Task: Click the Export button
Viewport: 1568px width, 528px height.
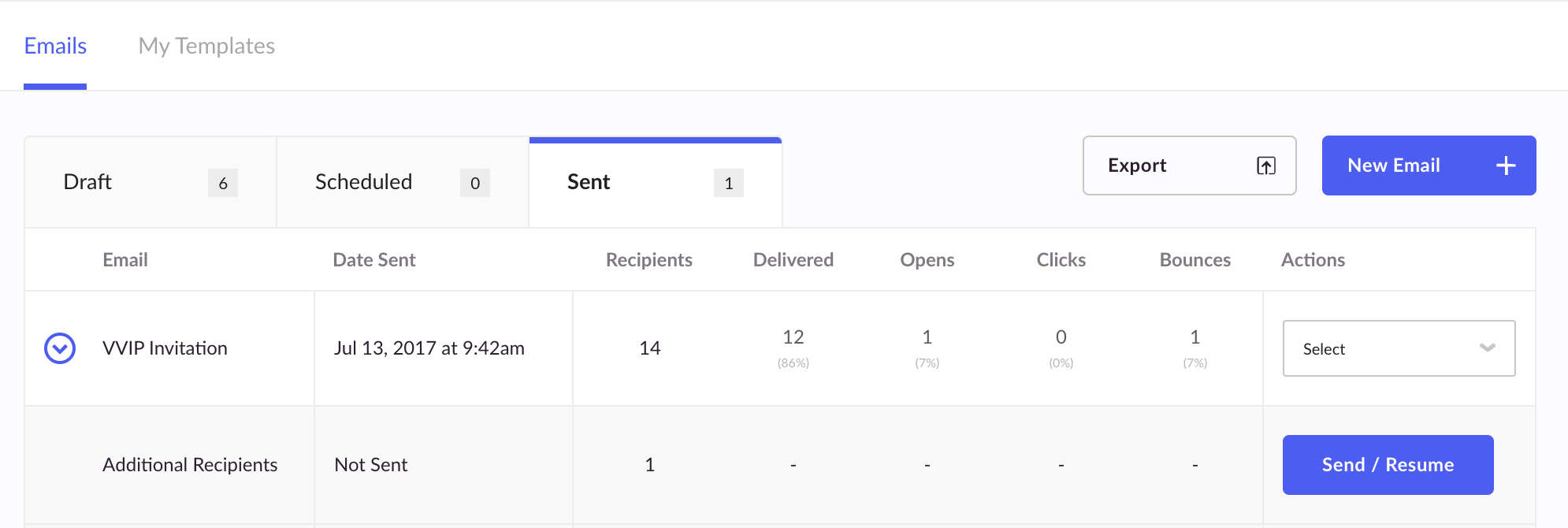Action: coord(1189,165)
